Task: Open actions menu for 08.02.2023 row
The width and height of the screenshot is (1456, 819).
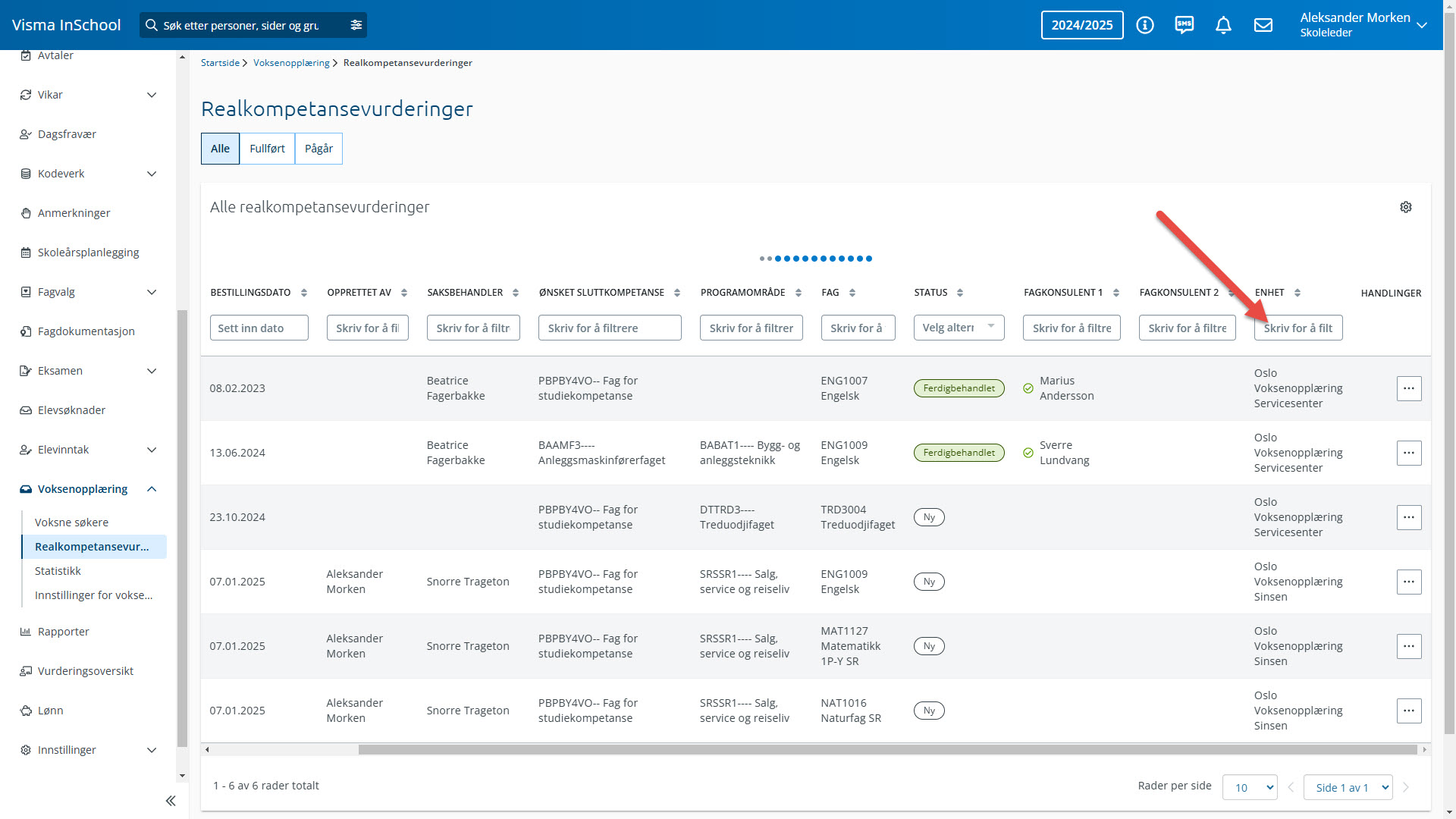Action: pos(1408,388)
